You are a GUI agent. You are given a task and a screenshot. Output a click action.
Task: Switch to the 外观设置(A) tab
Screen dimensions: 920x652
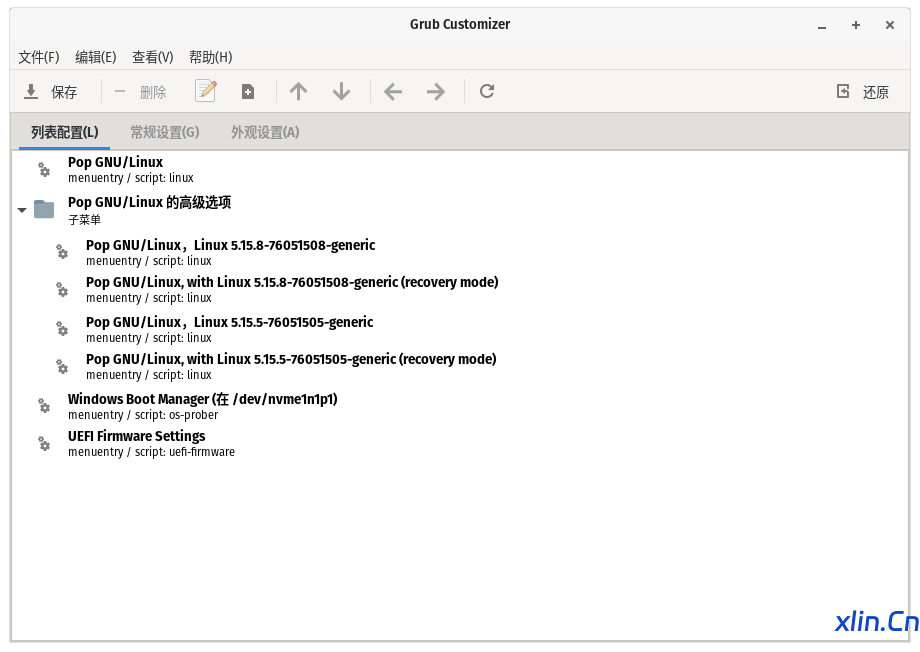tap(265, 133)
